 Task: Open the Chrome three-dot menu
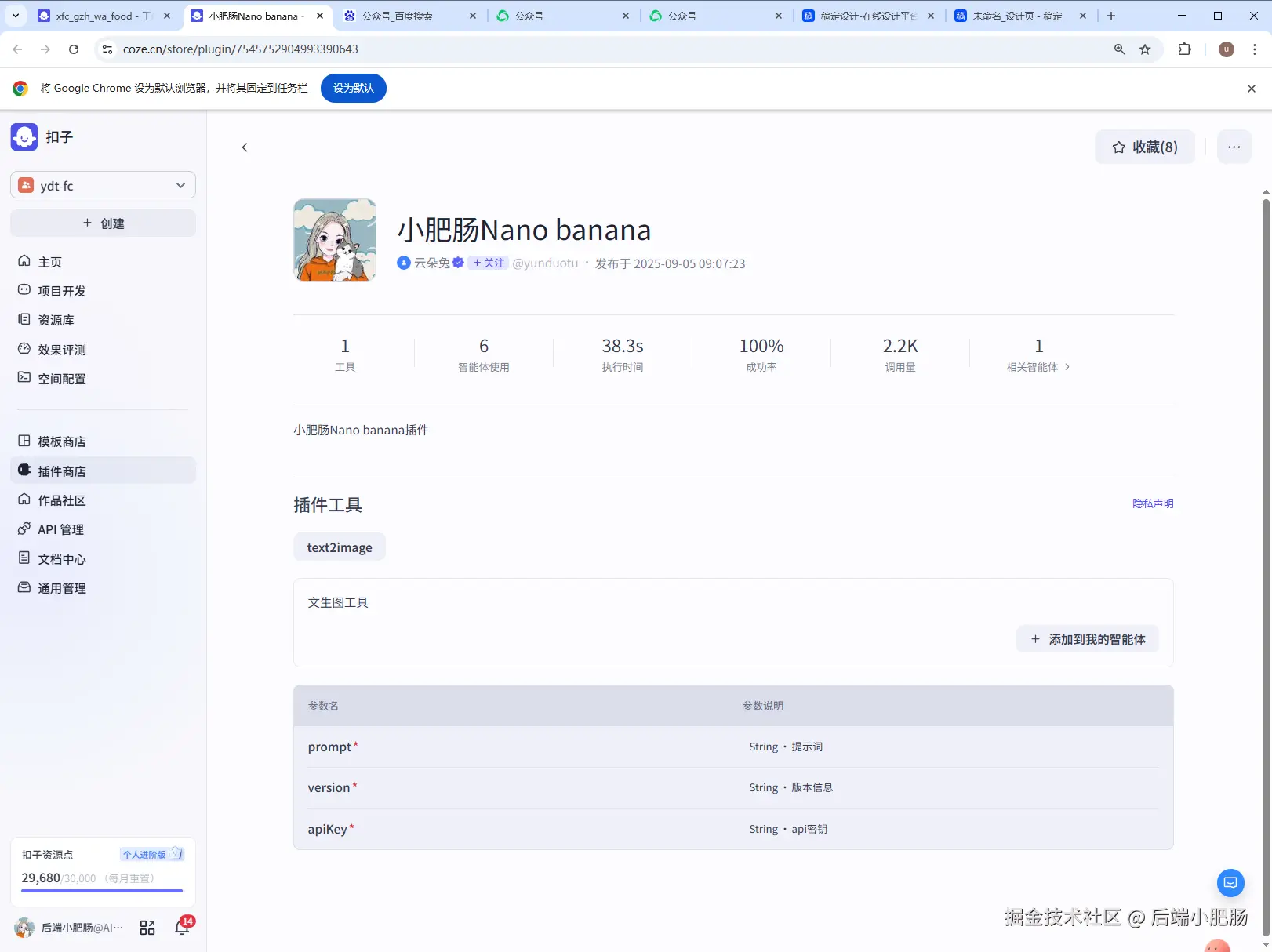pos(1255,49)
